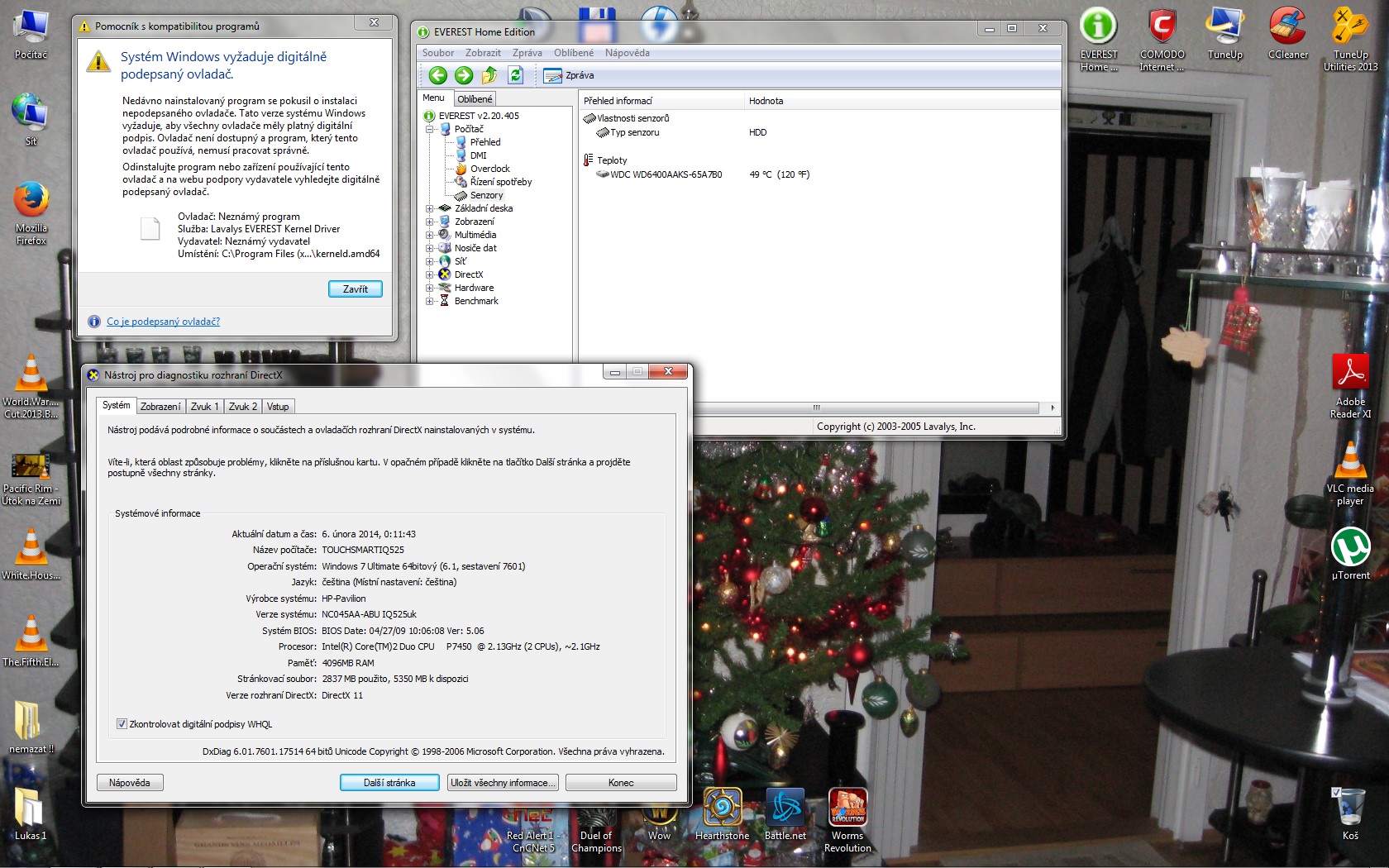Switch to Vstup tab in DirectX tool
Screen dimensions: 1389x868
pyautogui.click(x=279, y=407)
